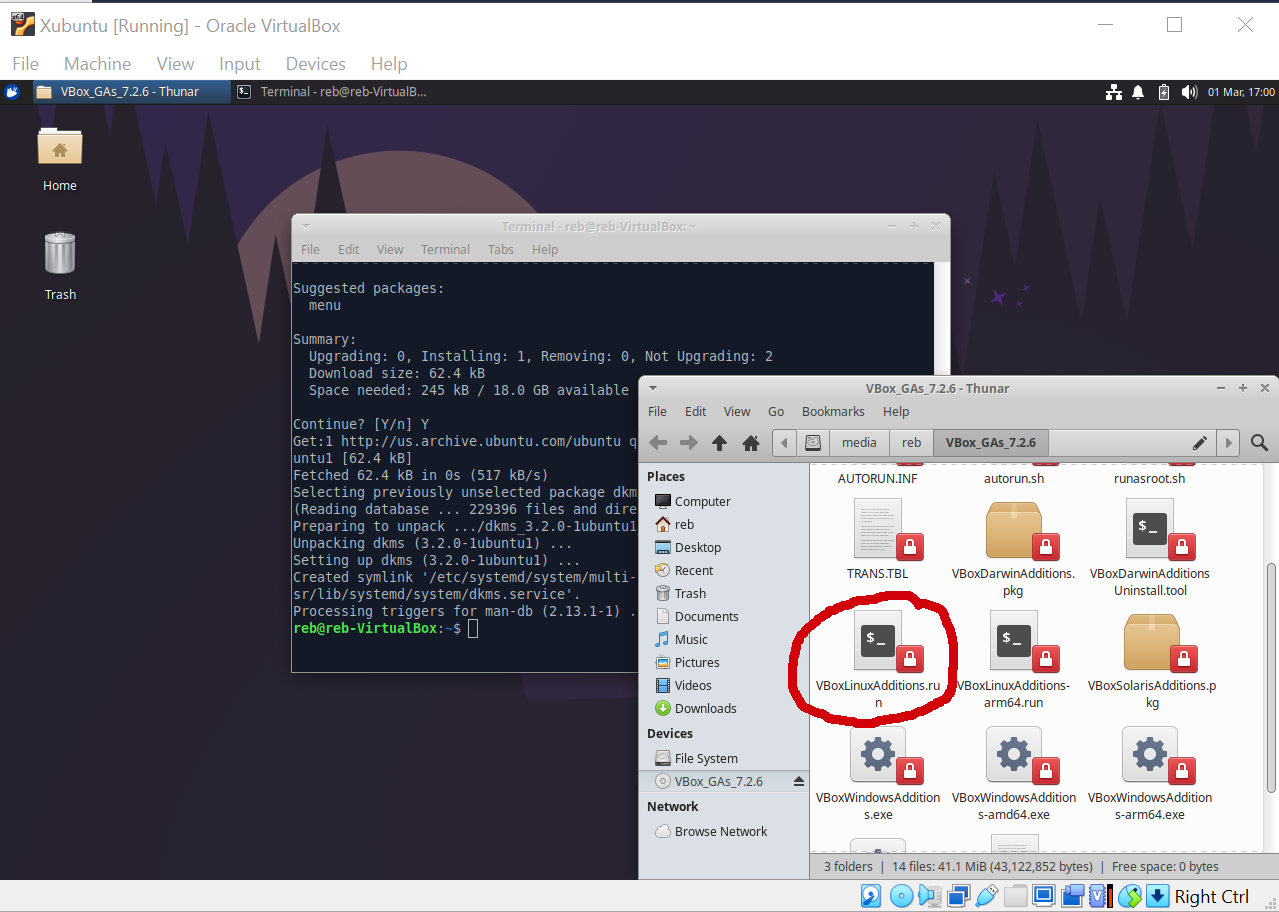
Task: Open the Thunar window menu arrow
Action: pyautogui.click(x=652, y=388)
